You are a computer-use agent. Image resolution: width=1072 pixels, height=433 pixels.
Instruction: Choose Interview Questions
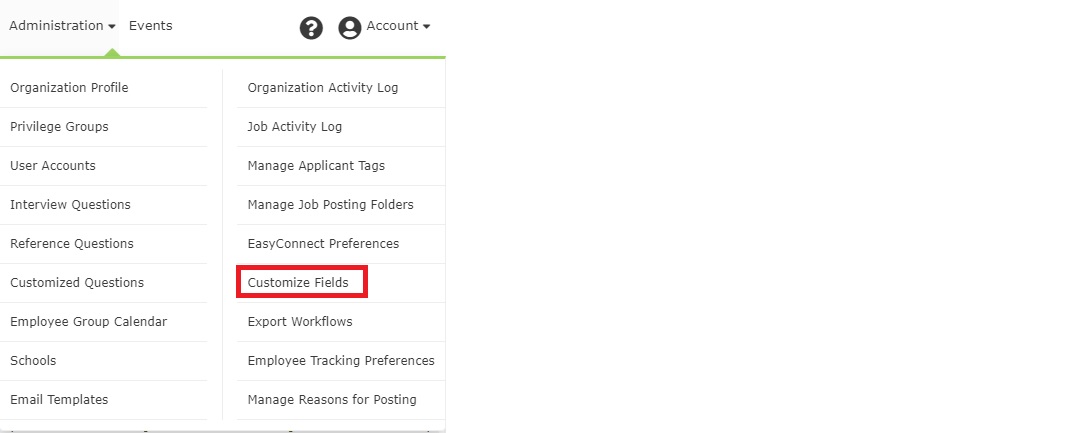point(70,205)
